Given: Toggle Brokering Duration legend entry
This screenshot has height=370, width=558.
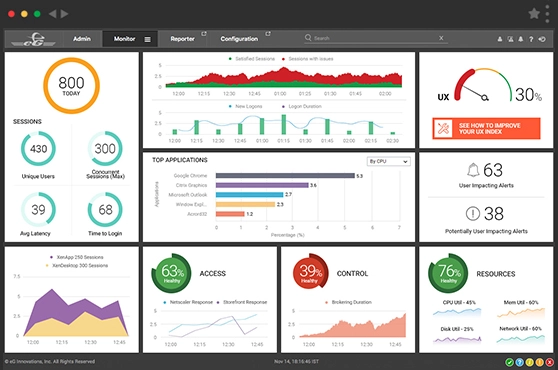Looking at the screenshot, I should [349, 302].
